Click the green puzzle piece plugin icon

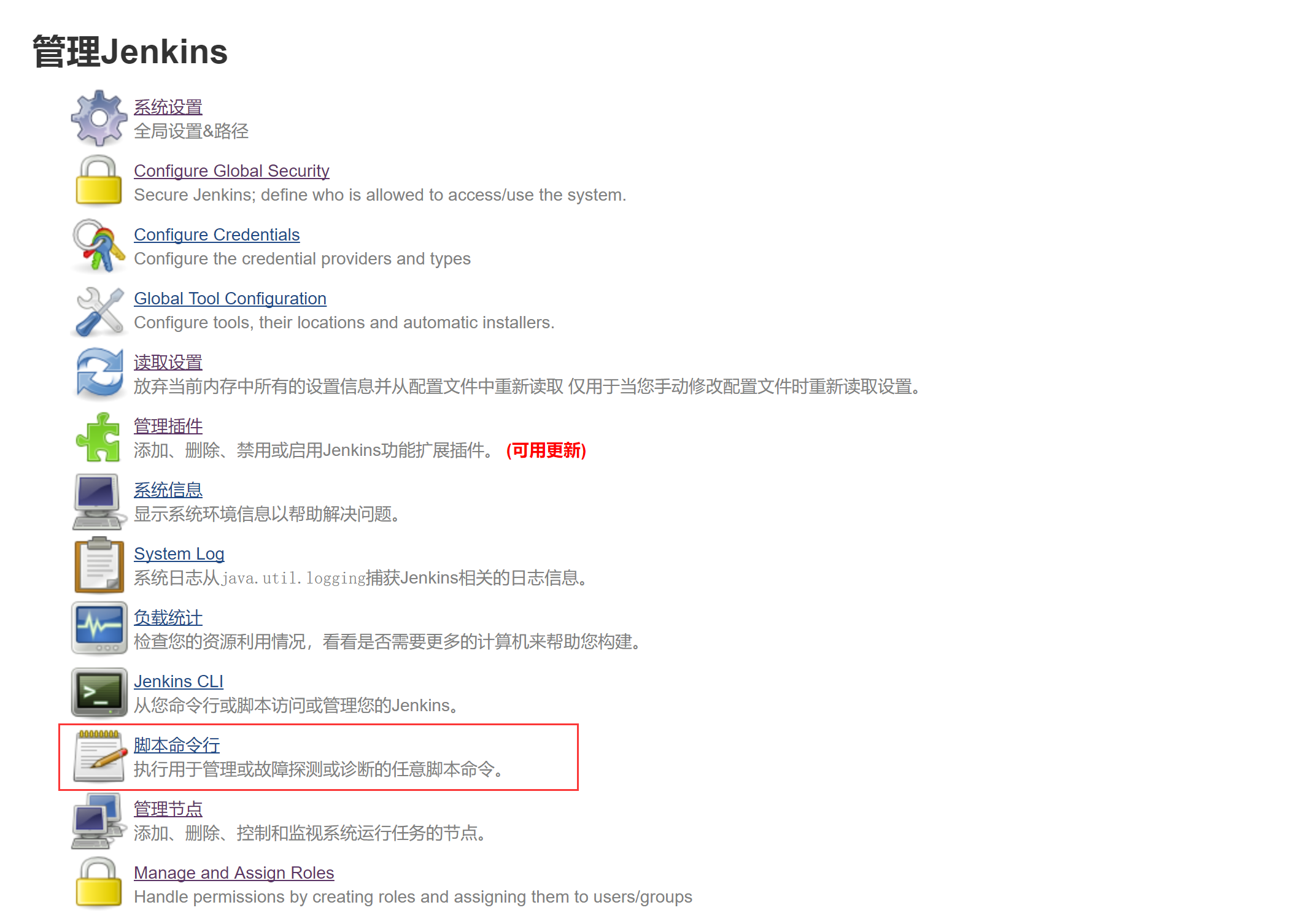coord(99,437)
